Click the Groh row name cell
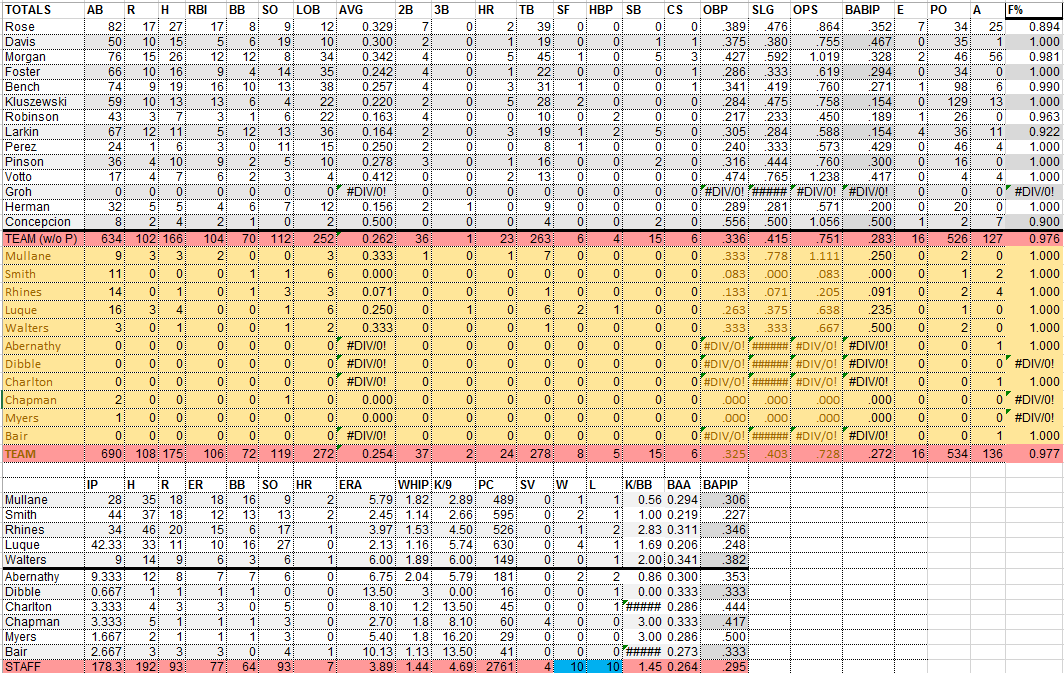1064x673 pixels. 43,191
